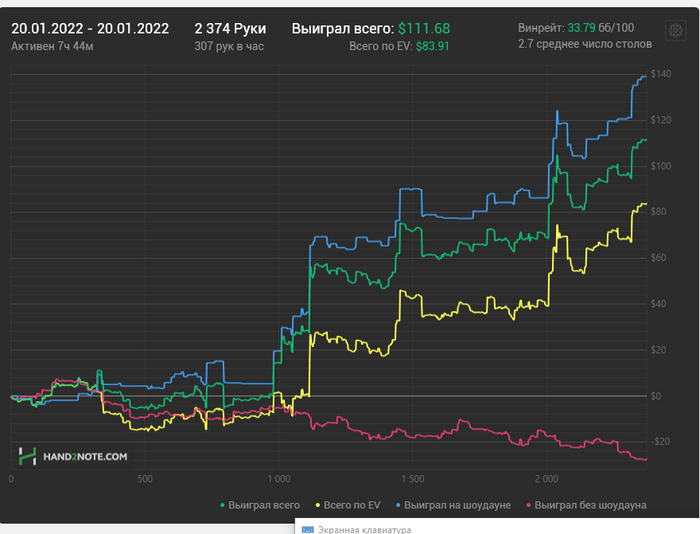The width and height of the screenshot is (700, 534).
Task: Click the EV total value $83.91
Action: [x=432, y=46]
